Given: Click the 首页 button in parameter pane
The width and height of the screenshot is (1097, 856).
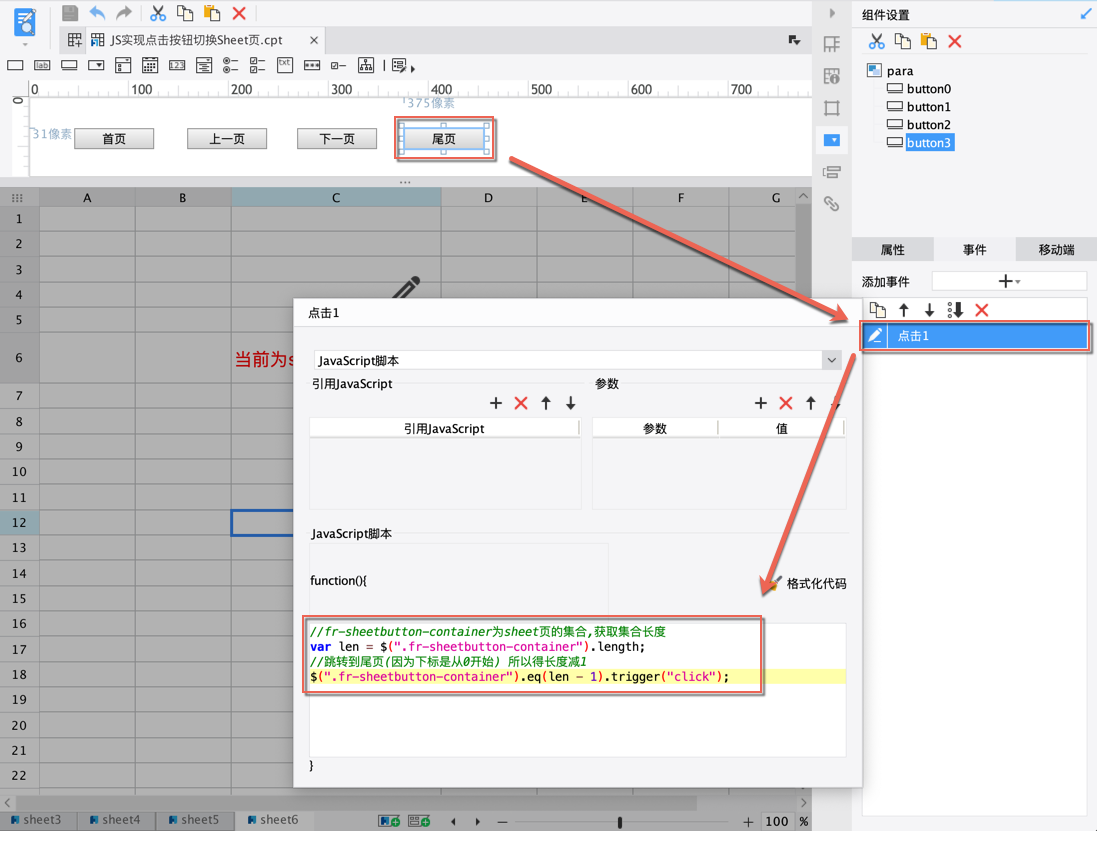Looking at the screenshot, I should [114, 139].
